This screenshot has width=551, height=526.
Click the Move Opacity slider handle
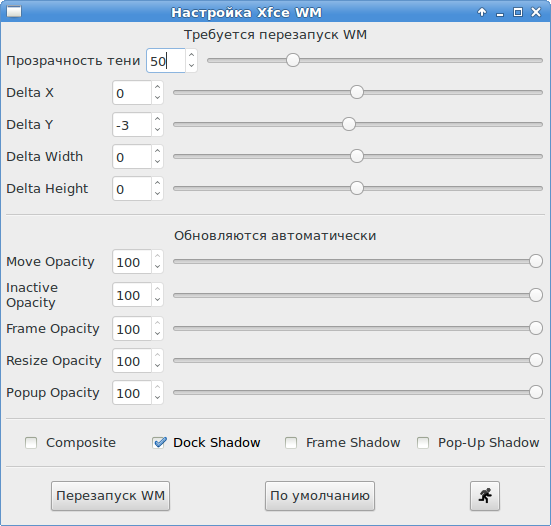(x=536, y=261)
